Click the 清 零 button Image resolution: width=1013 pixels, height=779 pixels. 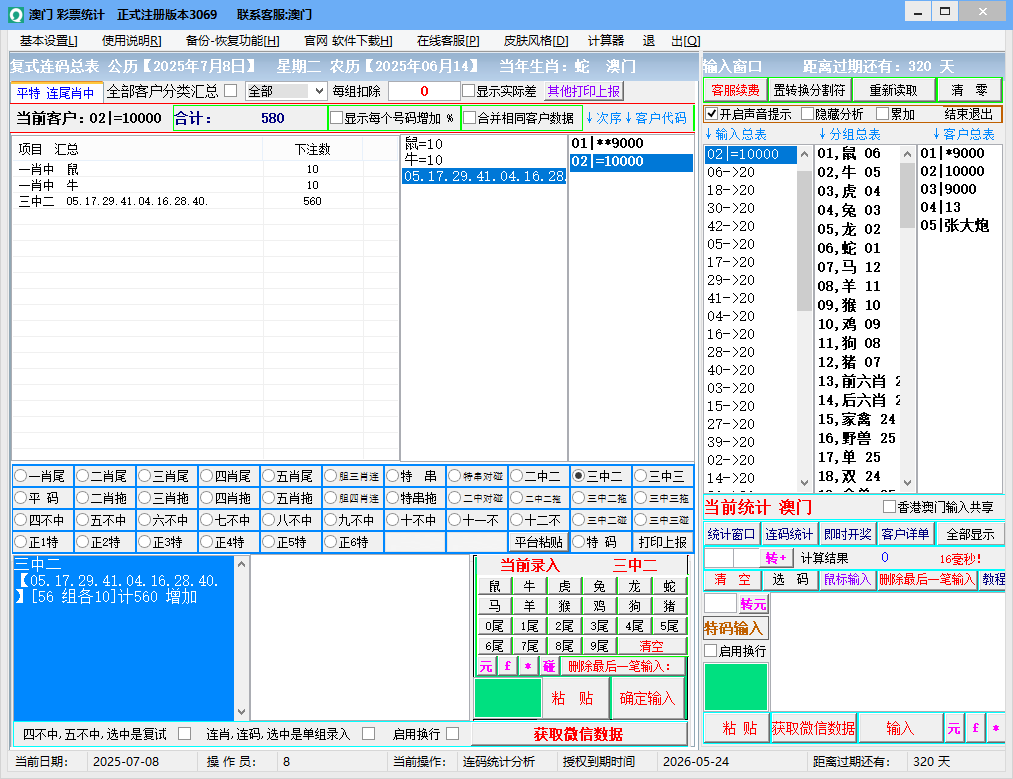click(x=969, y=90)
